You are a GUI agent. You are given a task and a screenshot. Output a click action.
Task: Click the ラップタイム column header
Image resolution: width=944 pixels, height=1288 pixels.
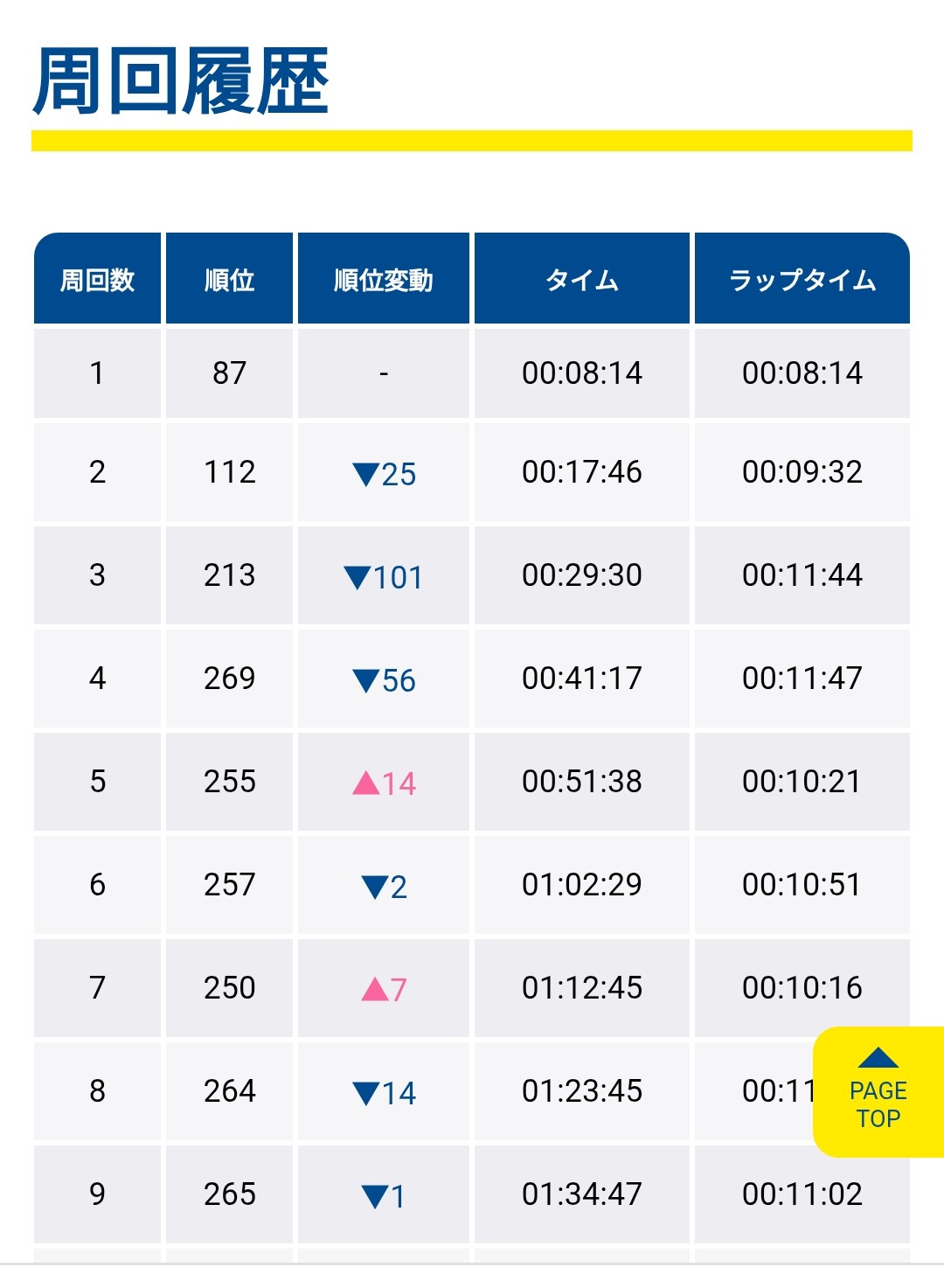coord(802,280)
